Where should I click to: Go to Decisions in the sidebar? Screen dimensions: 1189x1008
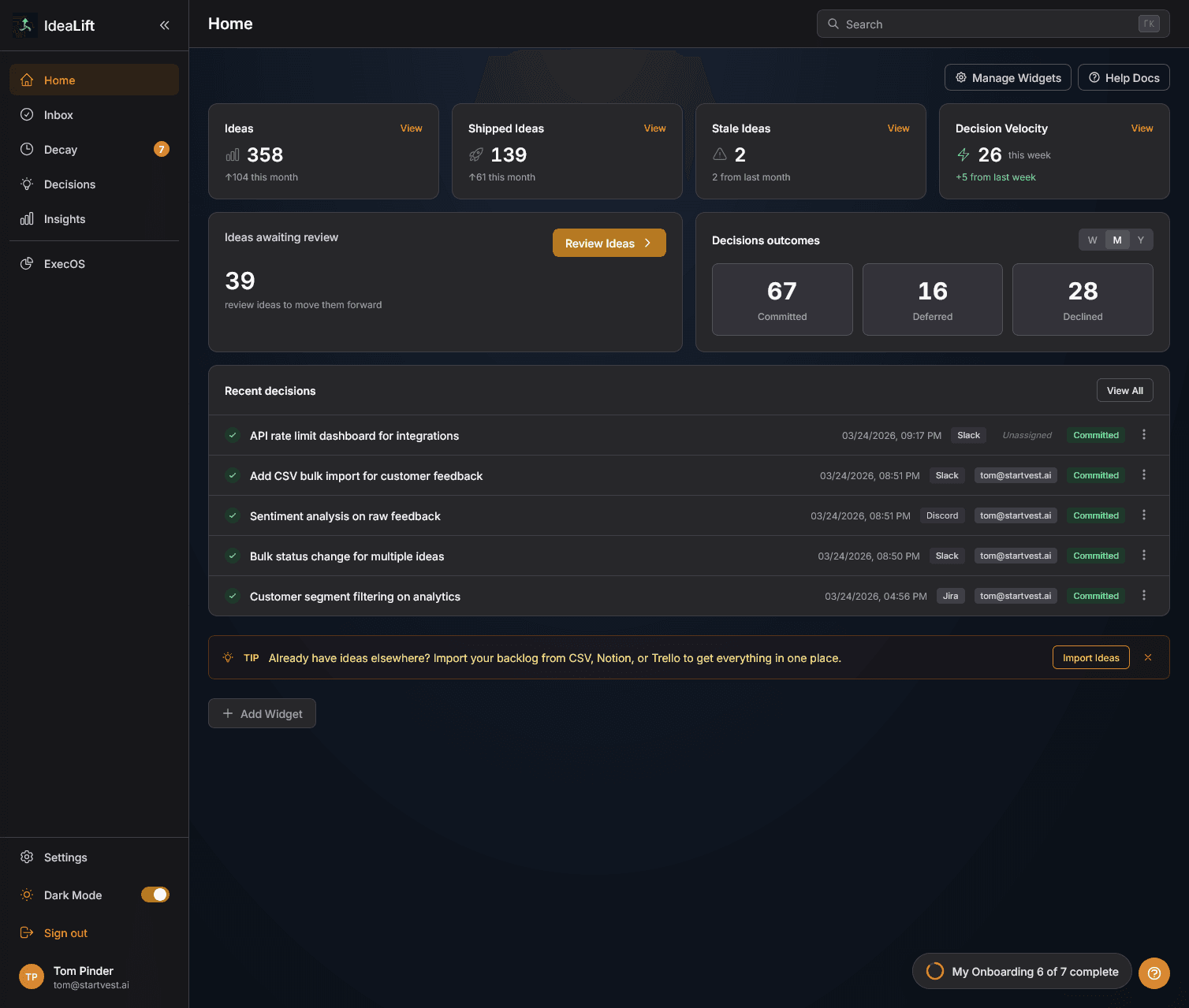point(94,184)
